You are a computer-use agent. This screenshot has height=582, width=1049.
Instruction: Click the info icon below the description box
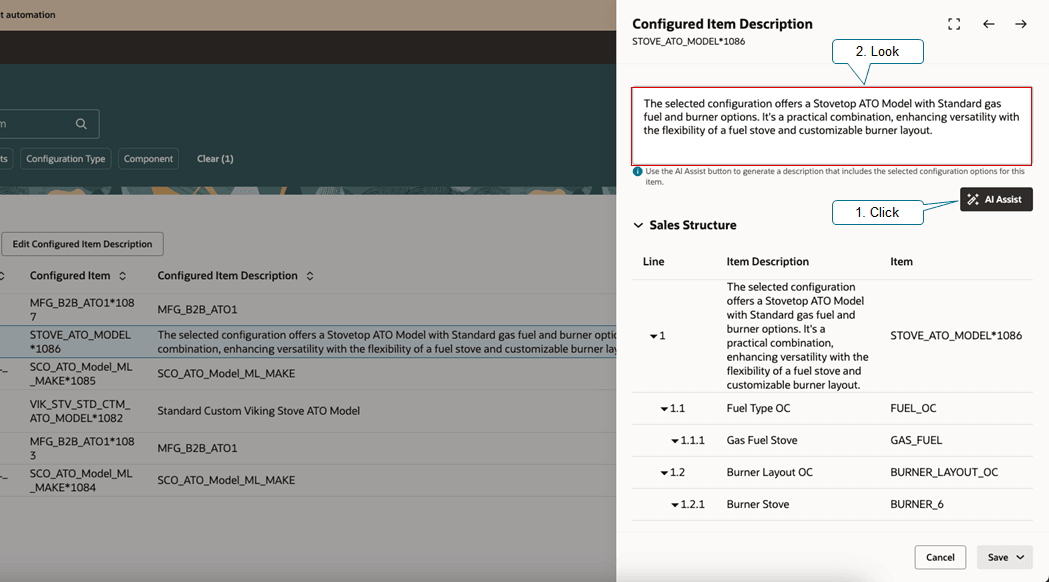pos(637,171)
